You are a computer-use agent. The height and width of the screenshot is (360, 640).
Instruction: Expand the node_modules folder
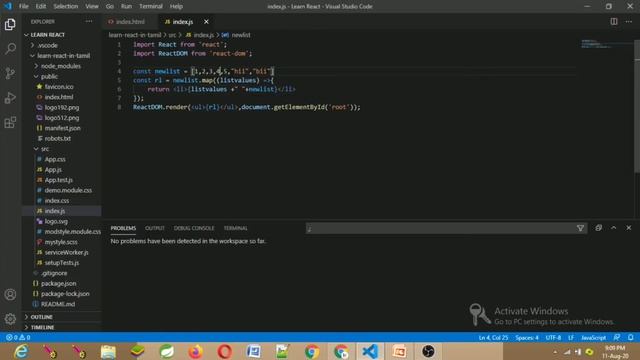point(60,66)
